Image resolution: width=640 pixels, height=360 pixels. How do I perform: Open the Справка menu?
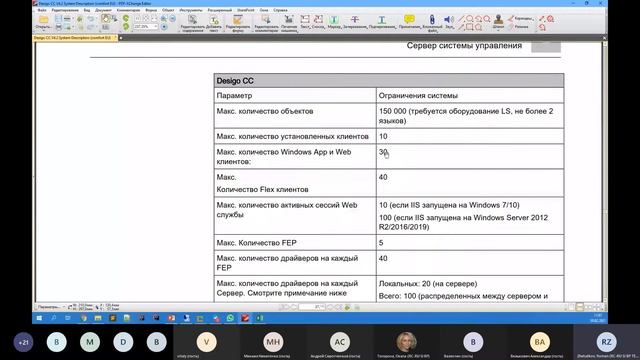point(280,10)
